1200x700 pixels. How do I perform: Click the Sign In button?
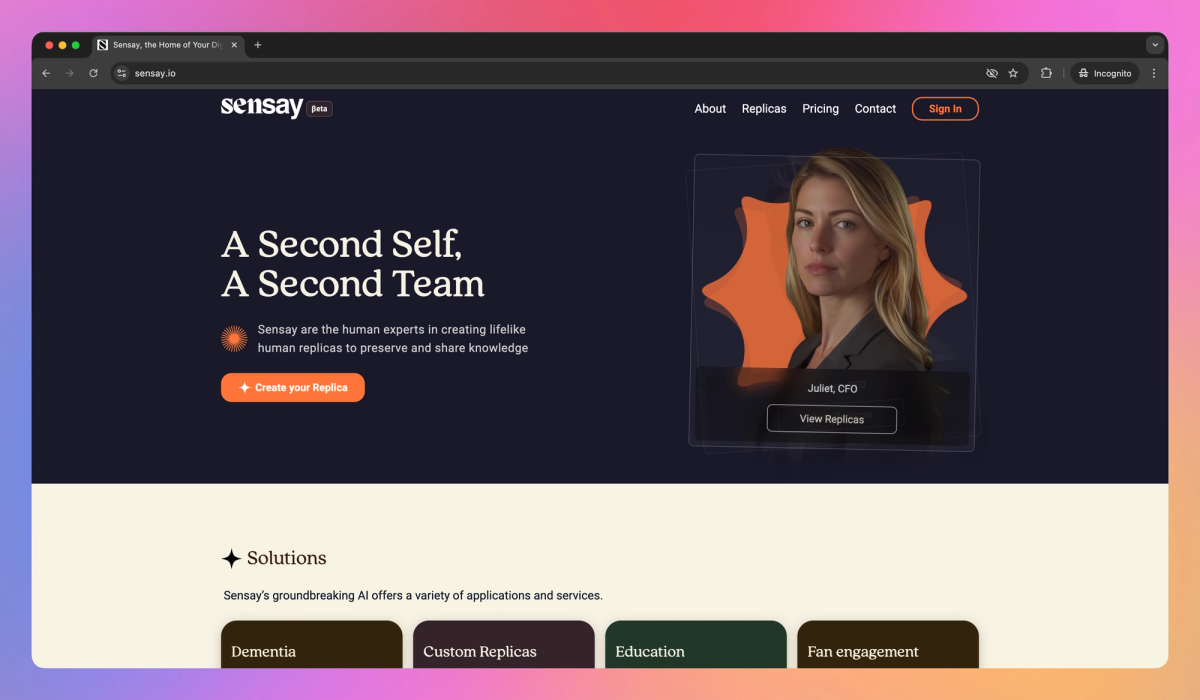point(945,109)
